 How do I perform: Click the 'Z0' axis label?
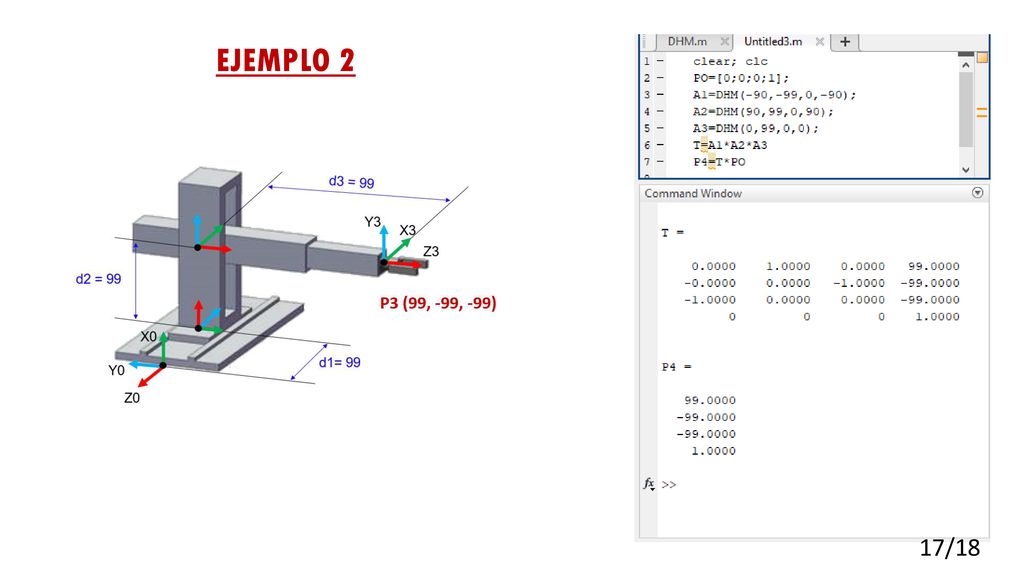coord(132,398)
